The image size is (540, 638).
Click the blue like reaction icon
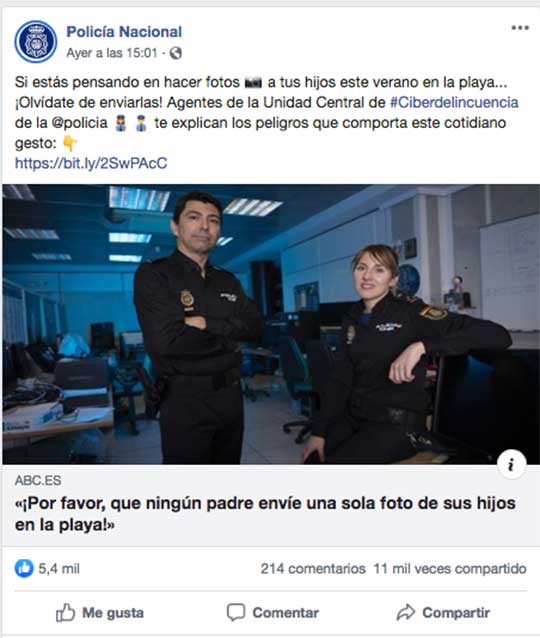24,568
